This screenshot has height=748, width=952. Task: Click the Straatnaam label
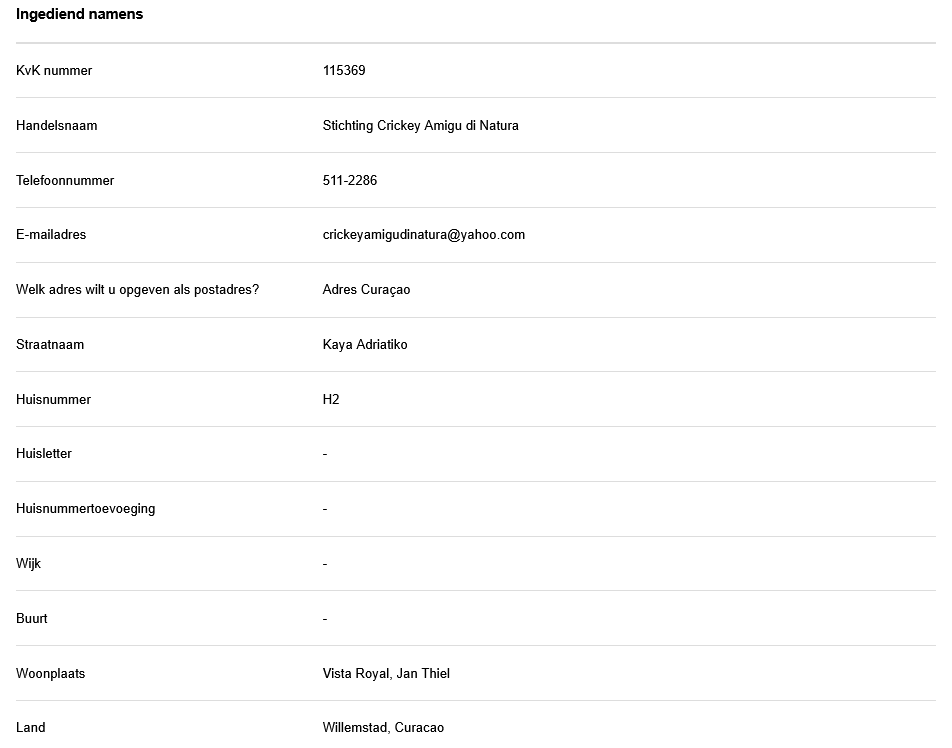50,345
